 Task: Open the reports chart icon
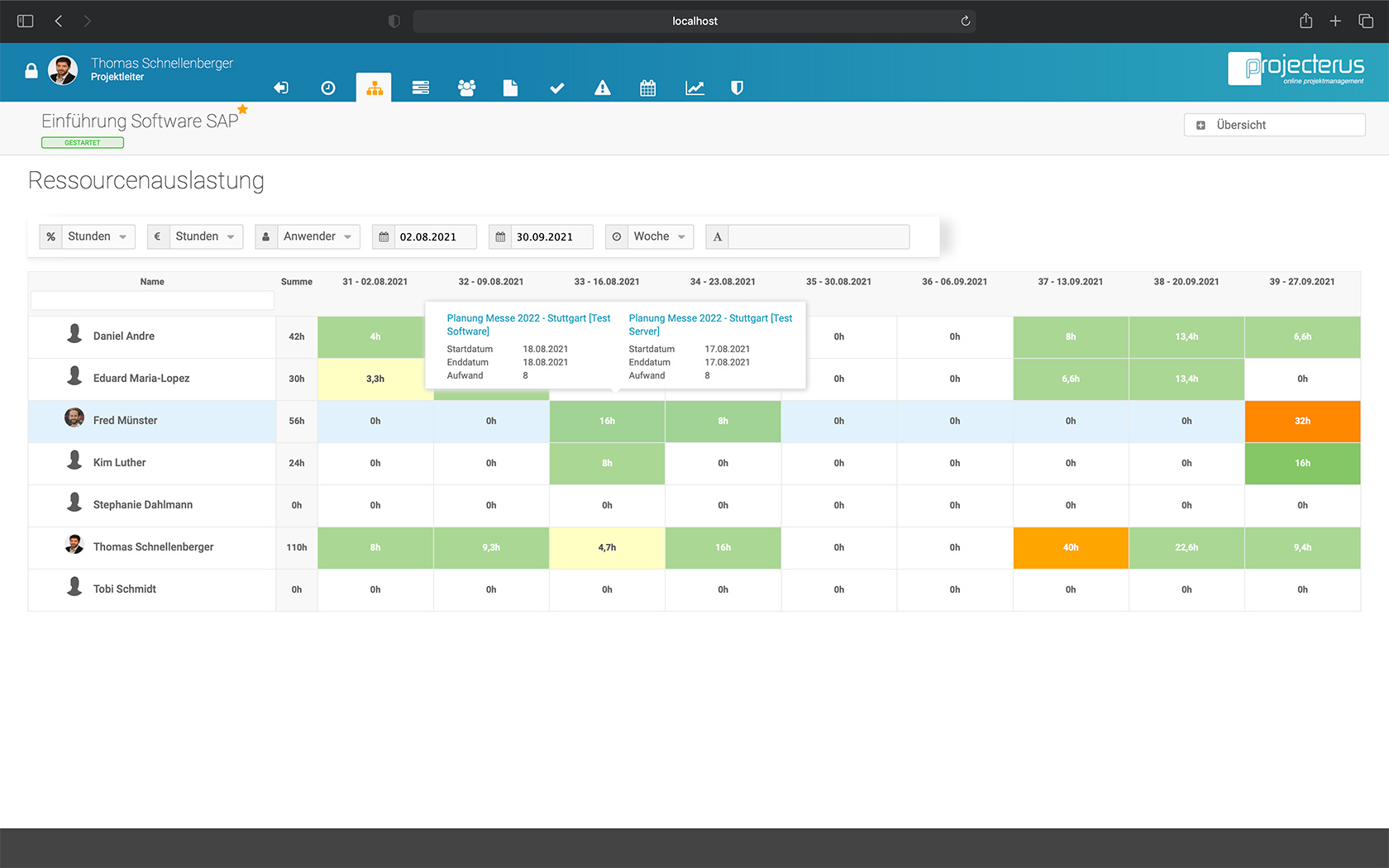[694, 87]
